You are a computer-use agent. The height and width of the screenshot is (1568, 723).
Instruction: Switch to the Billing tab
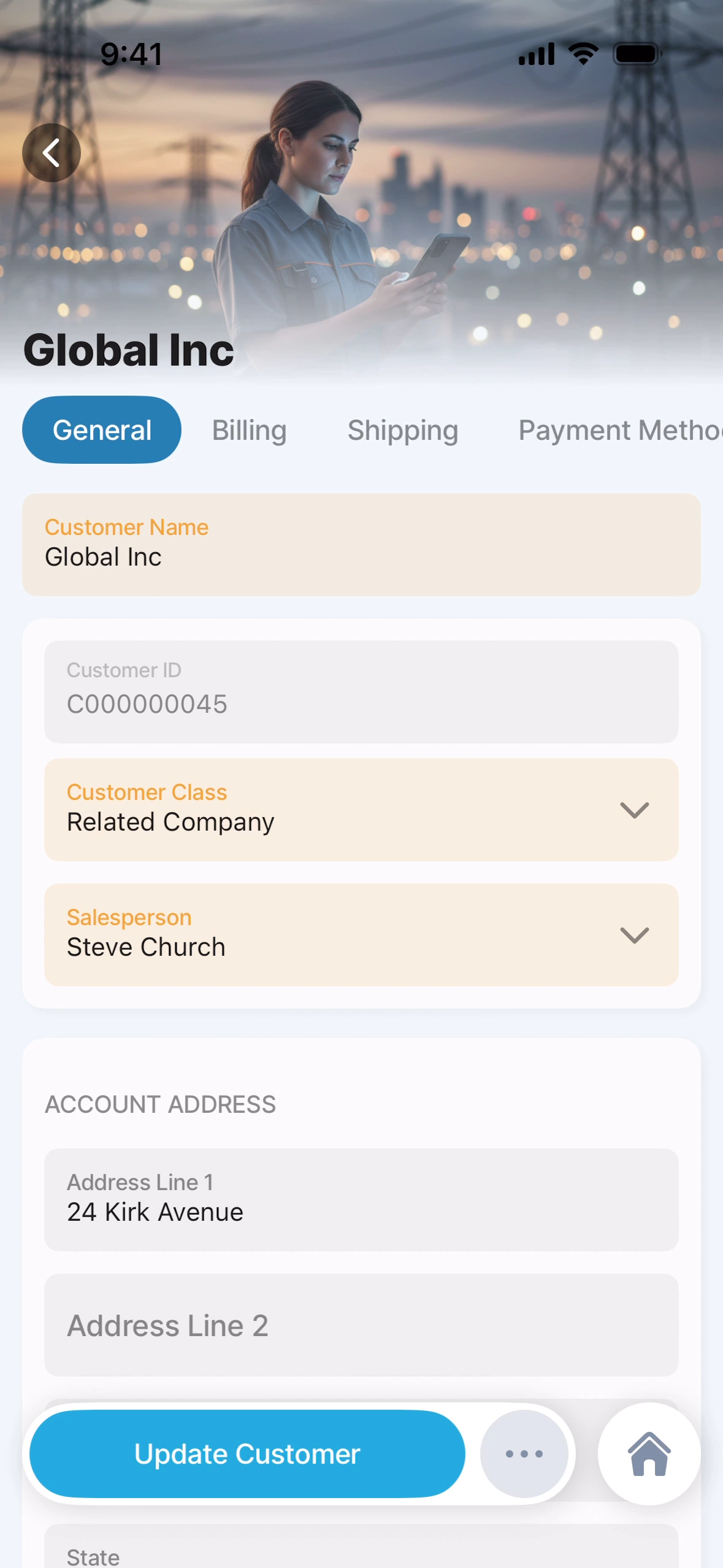(249, 430)
